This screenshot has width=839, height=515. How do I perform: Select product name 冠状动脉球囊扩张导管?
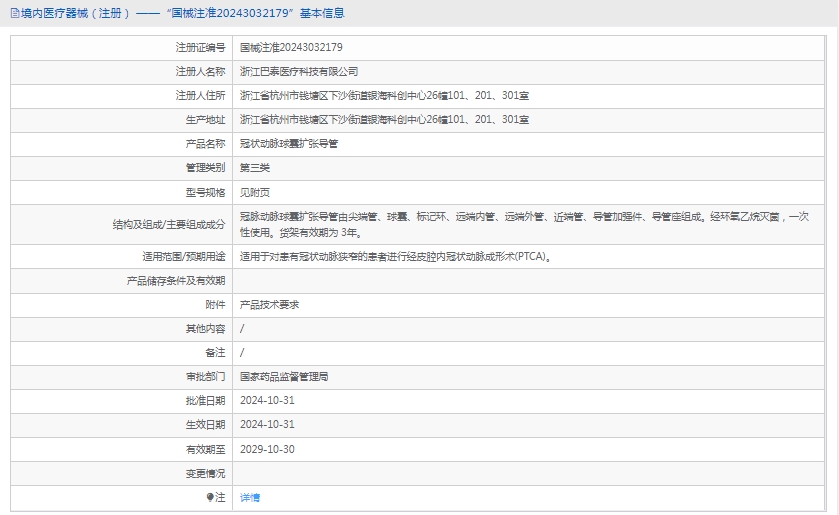(289, 143)
